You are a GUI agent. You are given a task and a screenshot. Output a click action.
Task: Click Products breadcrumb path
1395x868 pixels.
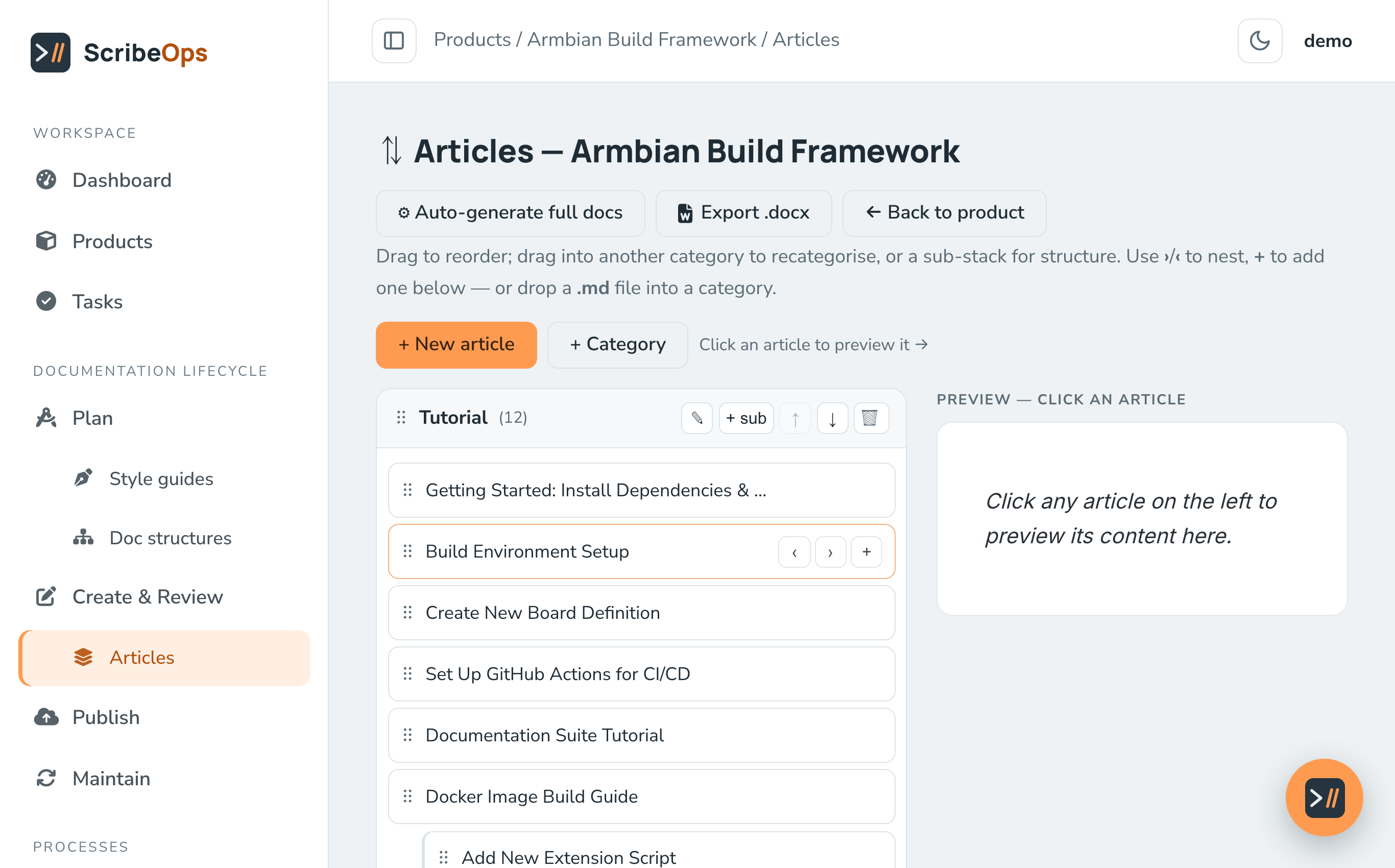(472, 40)
